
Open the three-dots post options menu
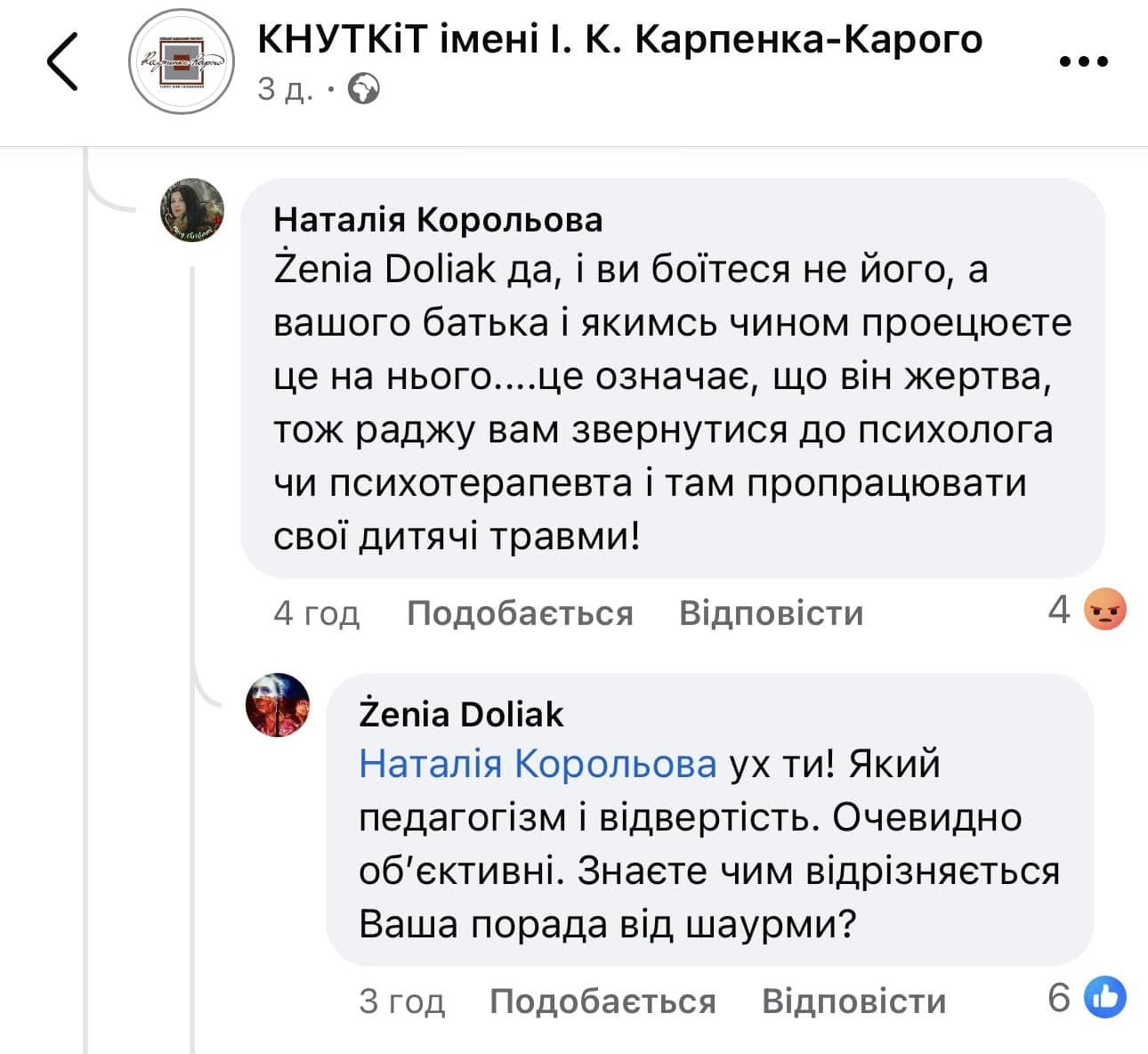pyautogui.click(x=1084, y=61)
